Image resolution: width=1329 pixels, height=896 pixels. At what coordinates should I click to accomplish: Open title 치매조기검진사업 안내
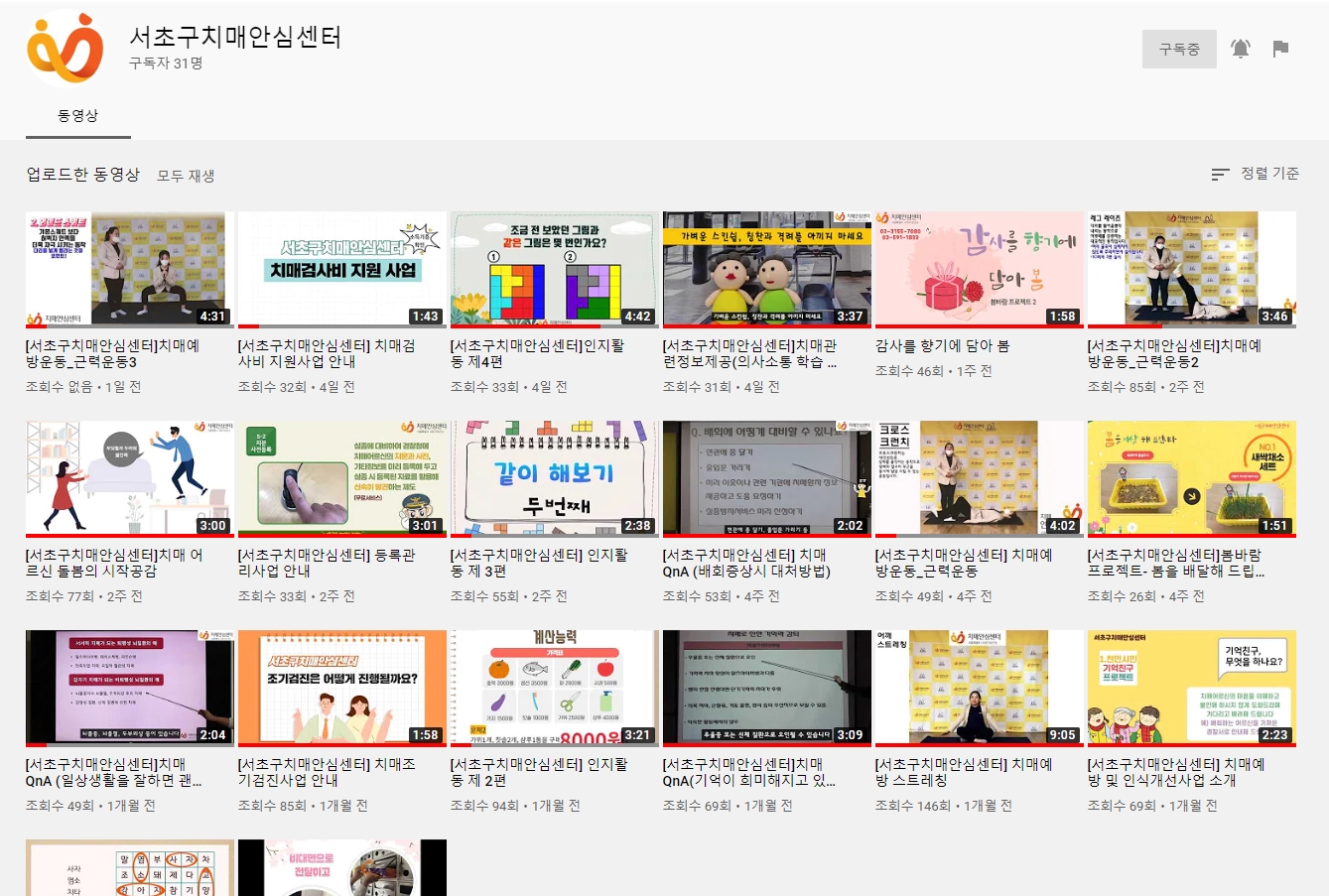(x=327, y=773)
